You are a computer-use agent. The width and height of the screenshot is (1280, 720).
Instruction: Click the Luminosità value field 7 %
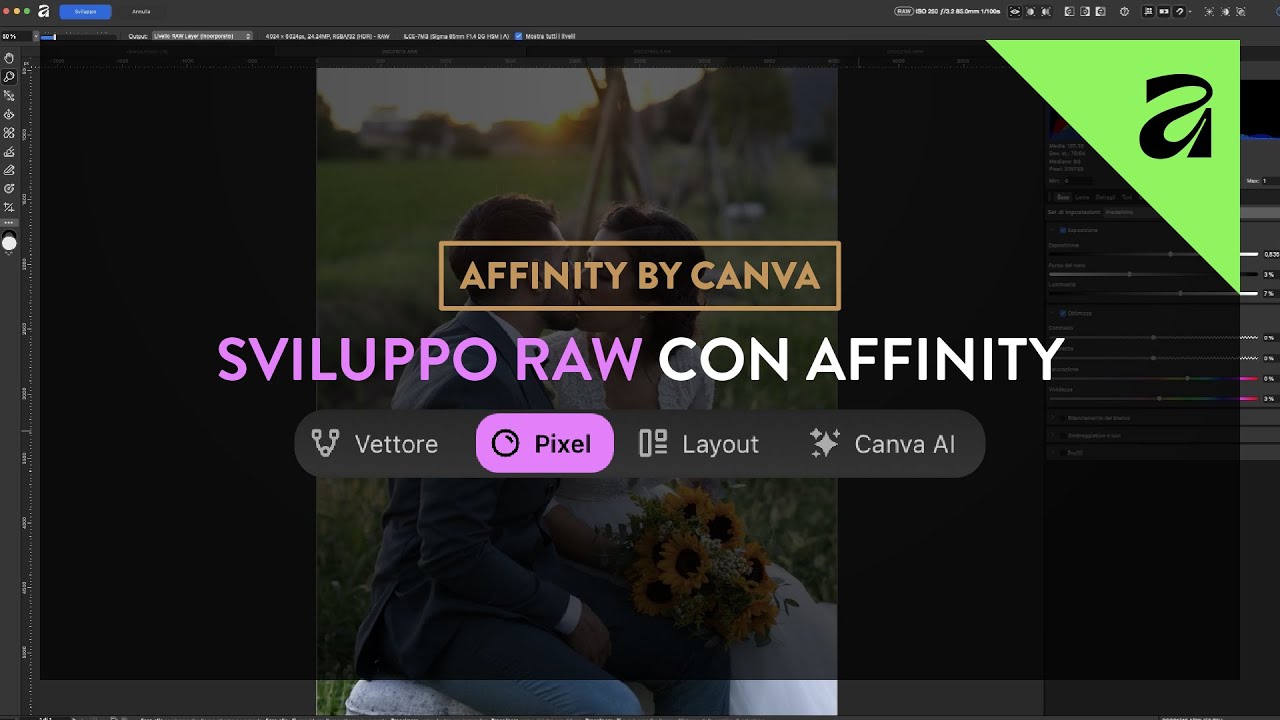[1270, 293]
